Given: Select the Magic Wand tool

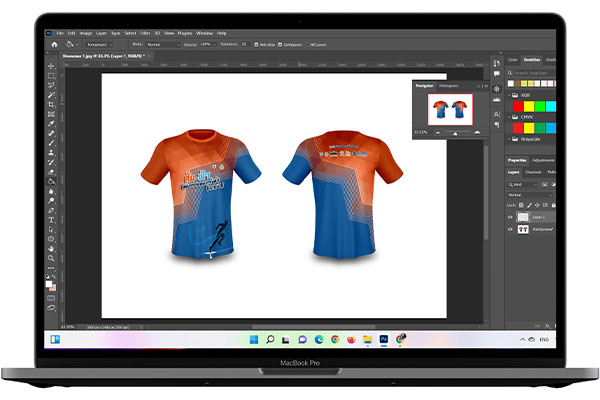Looking at the screenshot, I should click(x=51, y=95).
